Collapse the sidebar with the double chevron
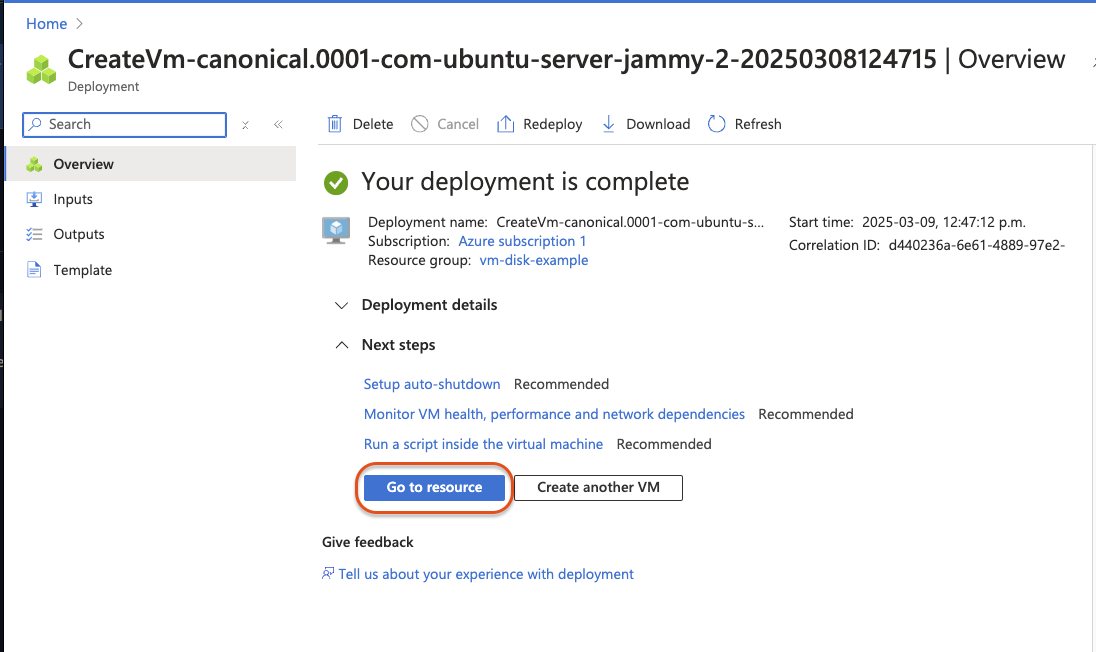 [x=278, y=124]
